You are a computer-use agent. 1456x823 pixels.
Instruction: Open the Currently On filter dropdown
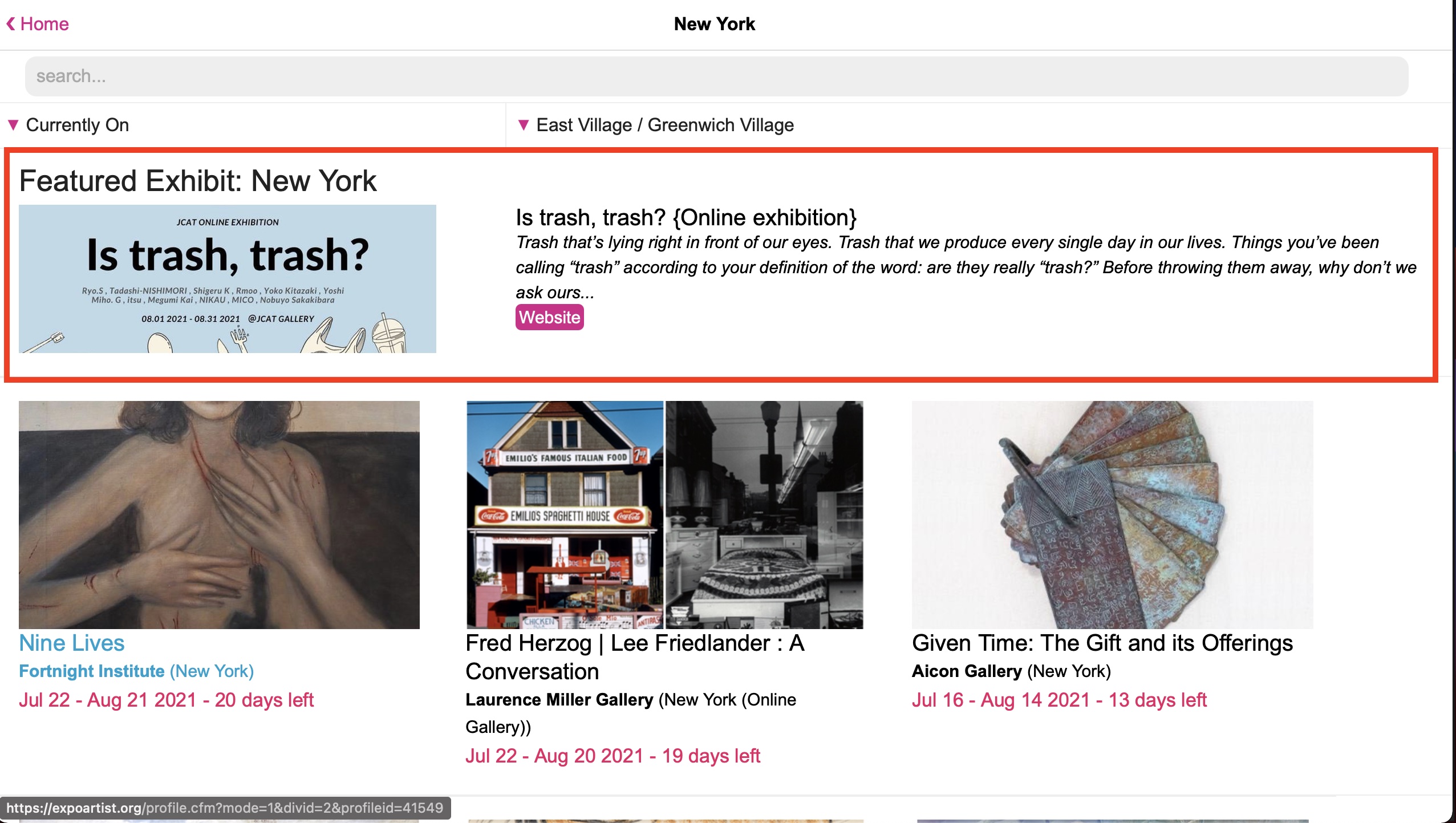point(68,125)
